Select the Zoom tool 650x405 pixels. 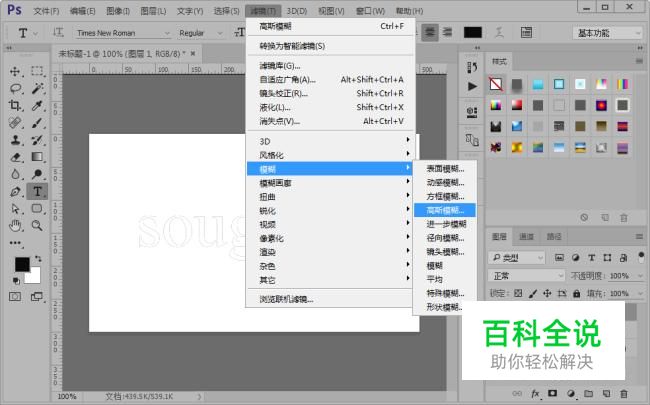(37, 226)
